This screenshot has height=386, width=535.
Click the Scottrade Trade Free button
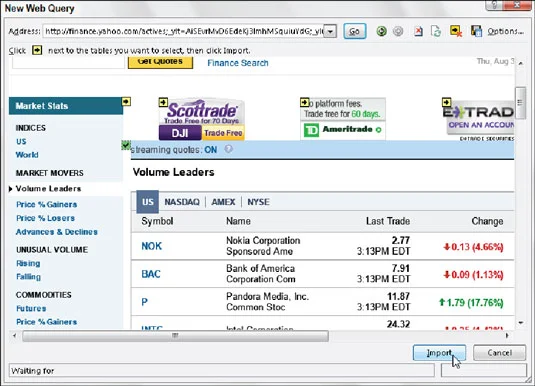click(x=223, y=133)
